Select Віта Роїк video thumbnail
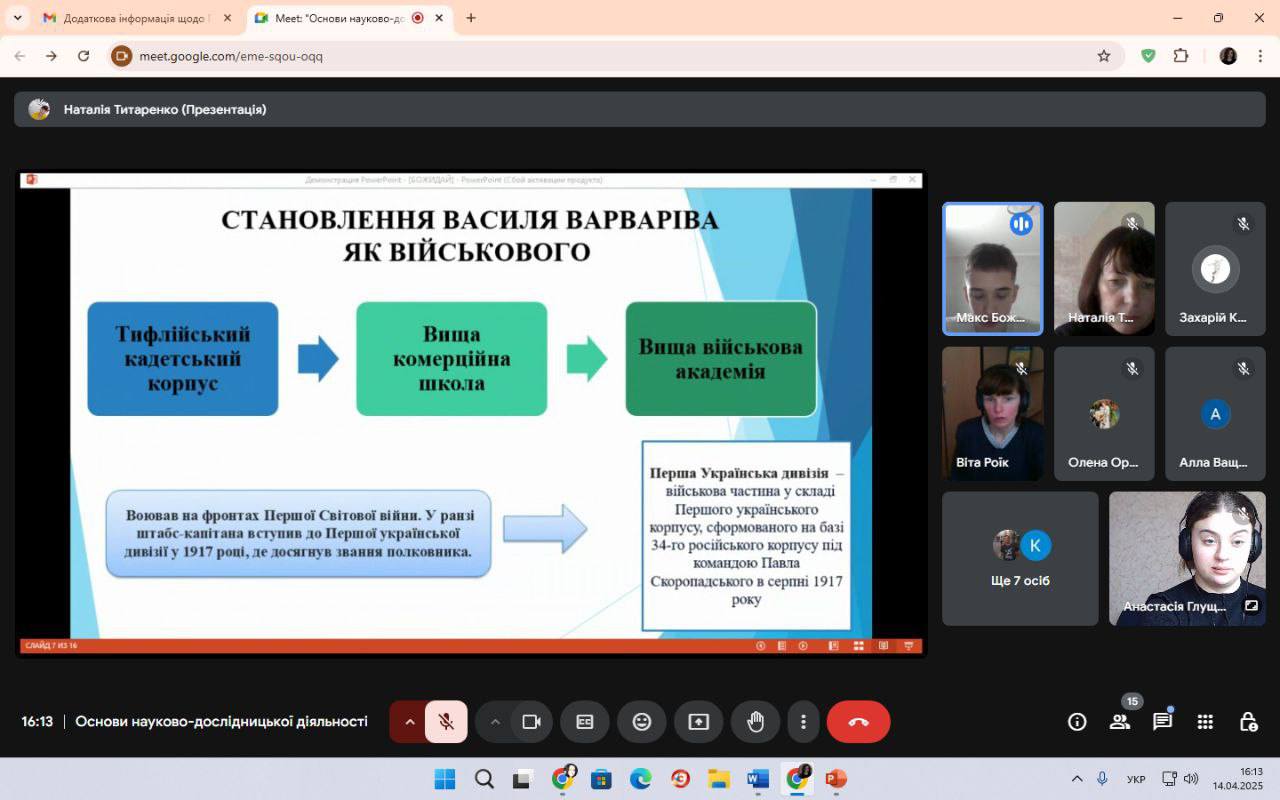The image size is (1280, 800). (x=992, y=413)
